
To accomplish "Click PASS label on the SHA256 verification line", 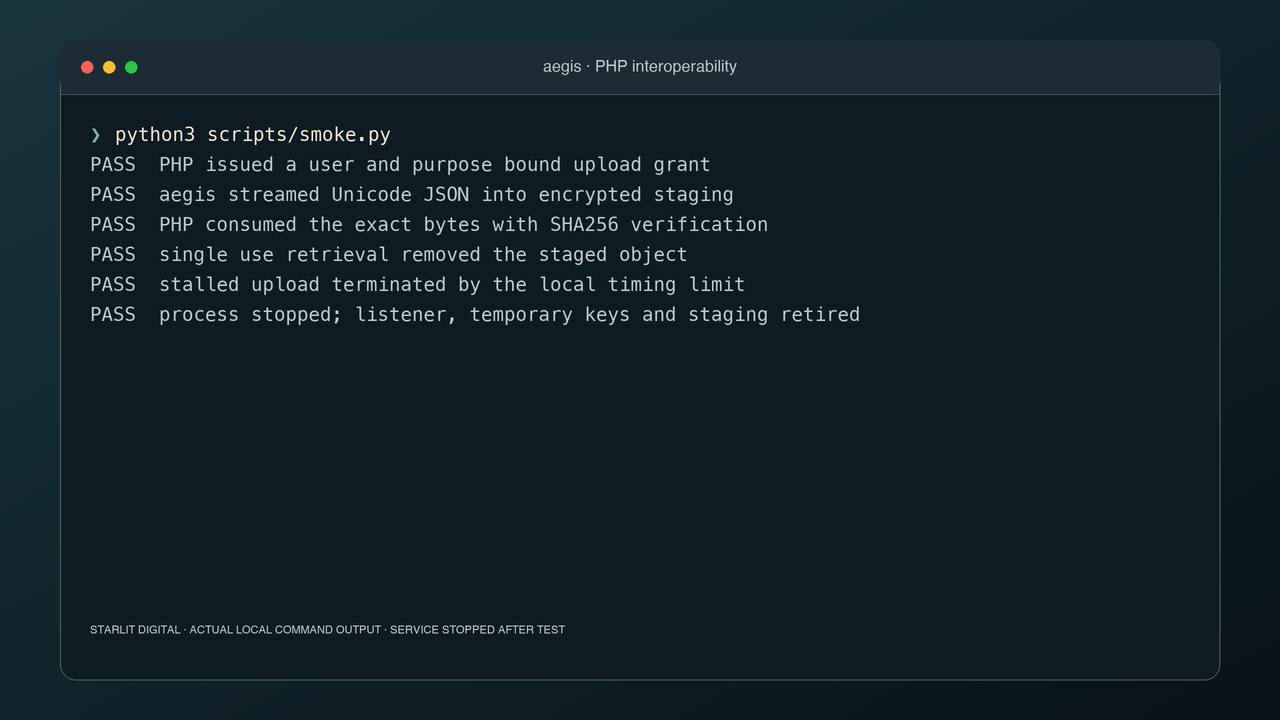I will point(113,225).
